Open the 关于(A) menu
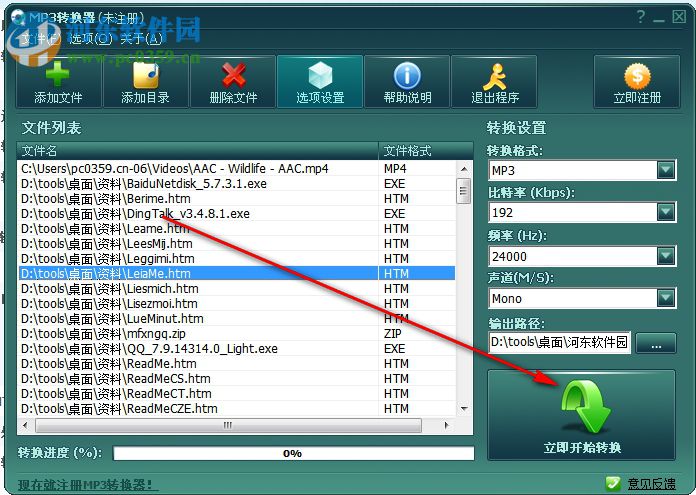Screen dimensions: 696x495 click(x=141, y=39)
